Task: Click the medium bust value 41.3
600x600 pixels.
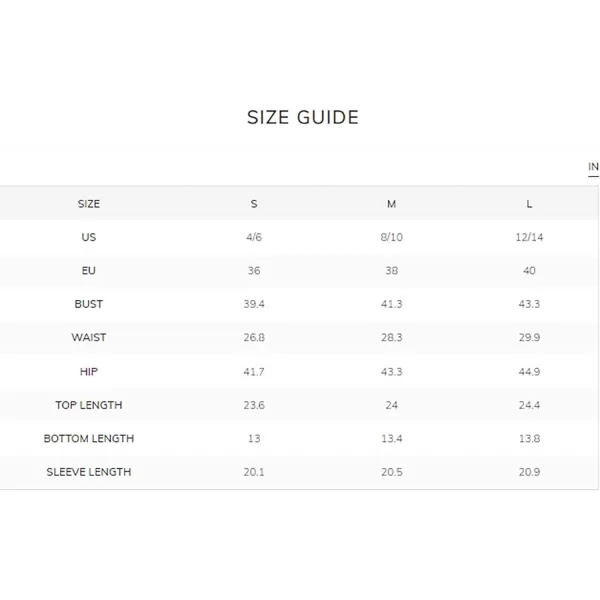Action: tap(391, 304)
